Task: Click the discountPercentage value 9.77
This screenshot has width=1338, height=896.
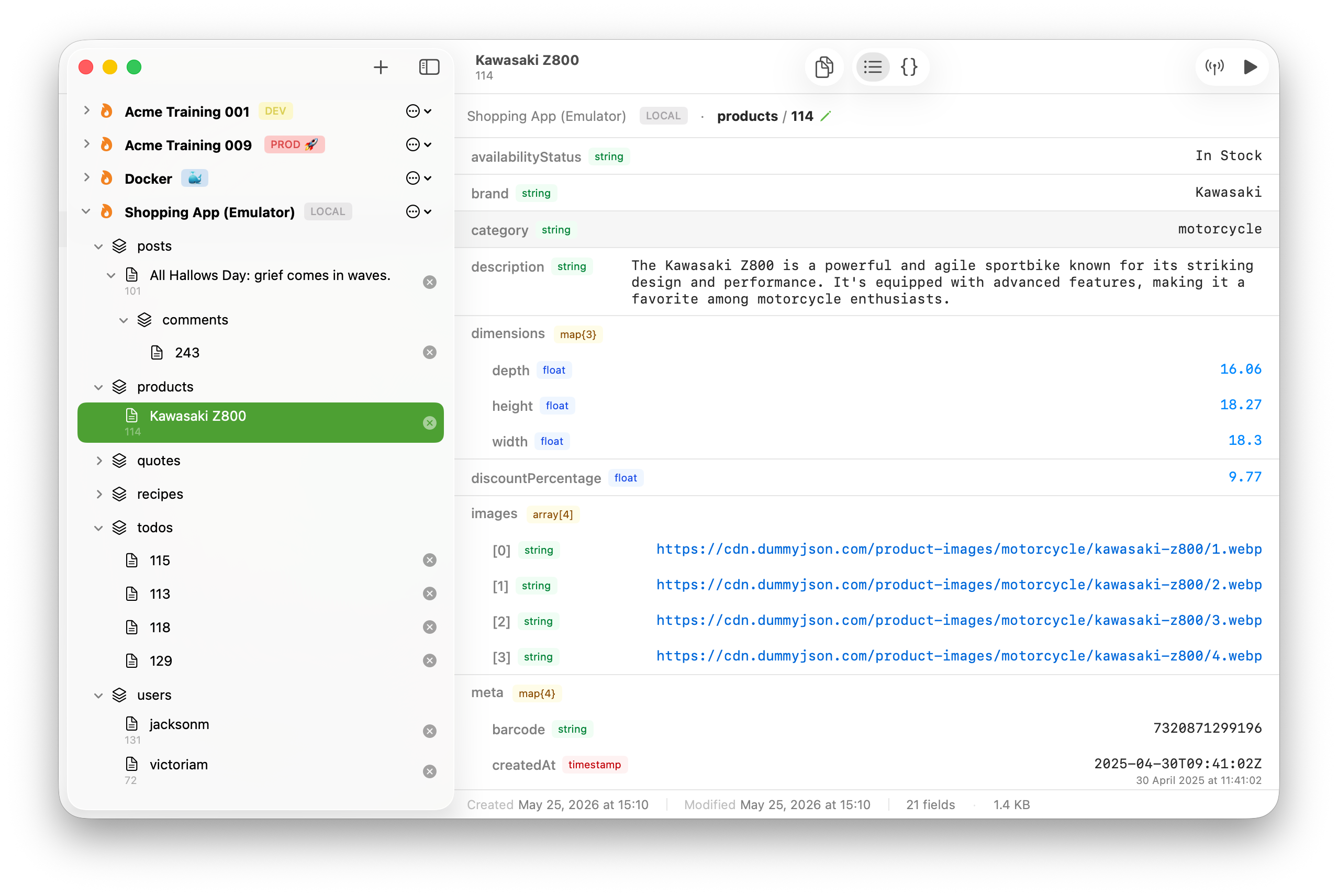Action: (1244, 477)
